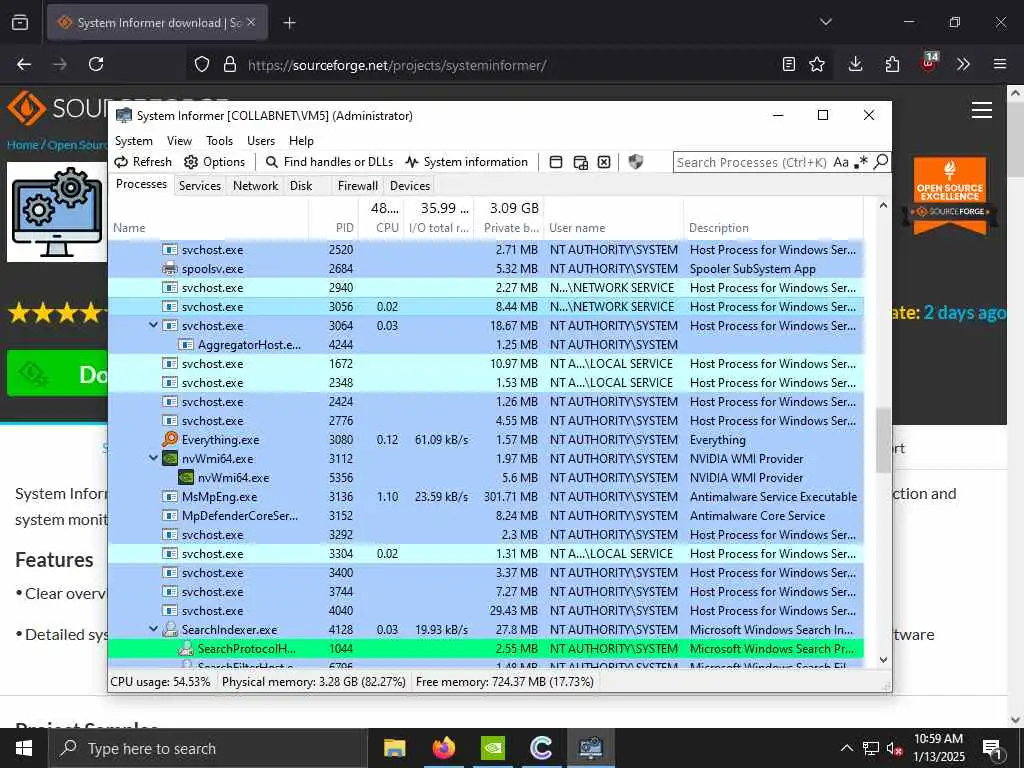This screenshot has height=768, width=1024.
Task: Open Options from the toolbar
Action: pyautogui.click(x=214, y=162)
